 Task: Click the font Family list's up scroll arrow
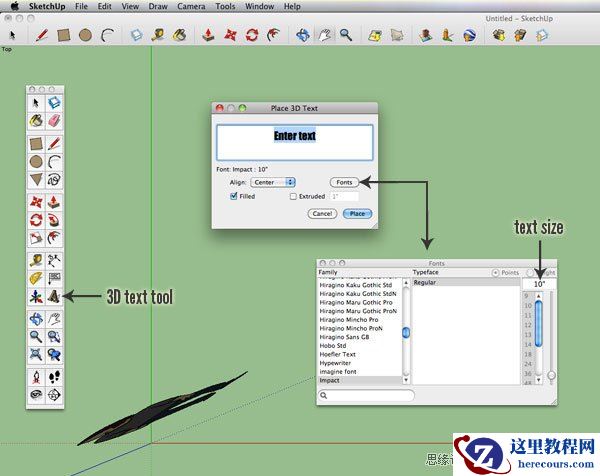406,282
